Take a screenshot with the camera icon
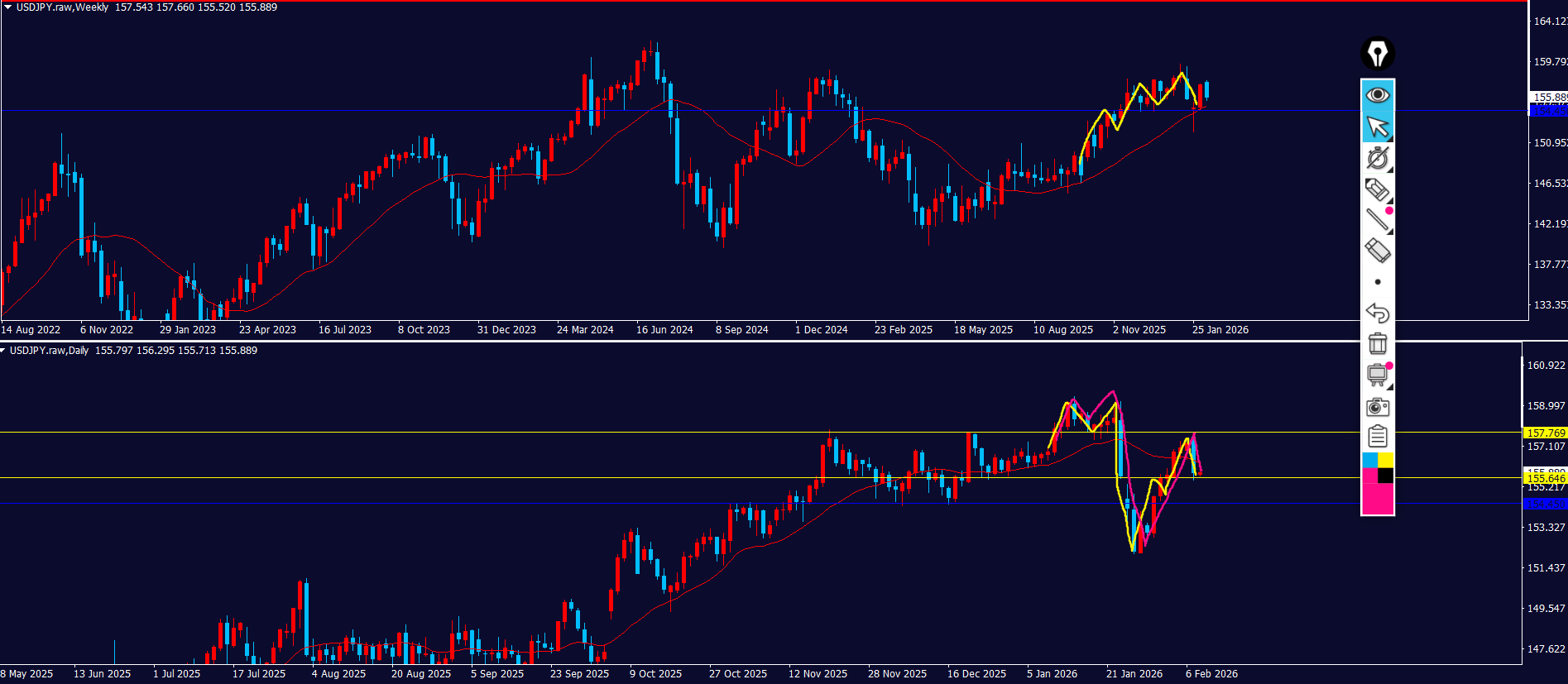This screenshot has height=684, width=1568. (x=1378, y=407)
